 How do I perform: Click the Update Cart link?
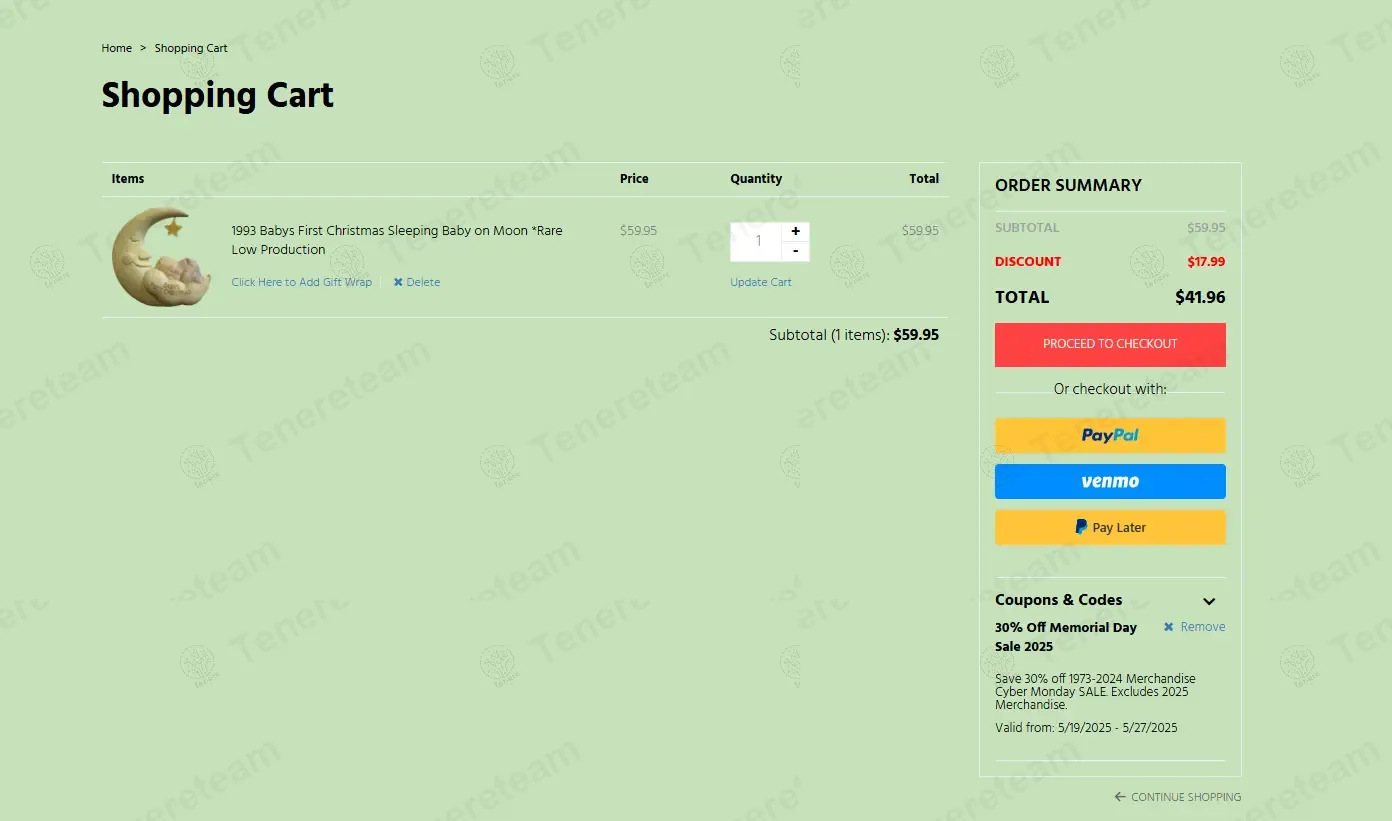[760, 282]
